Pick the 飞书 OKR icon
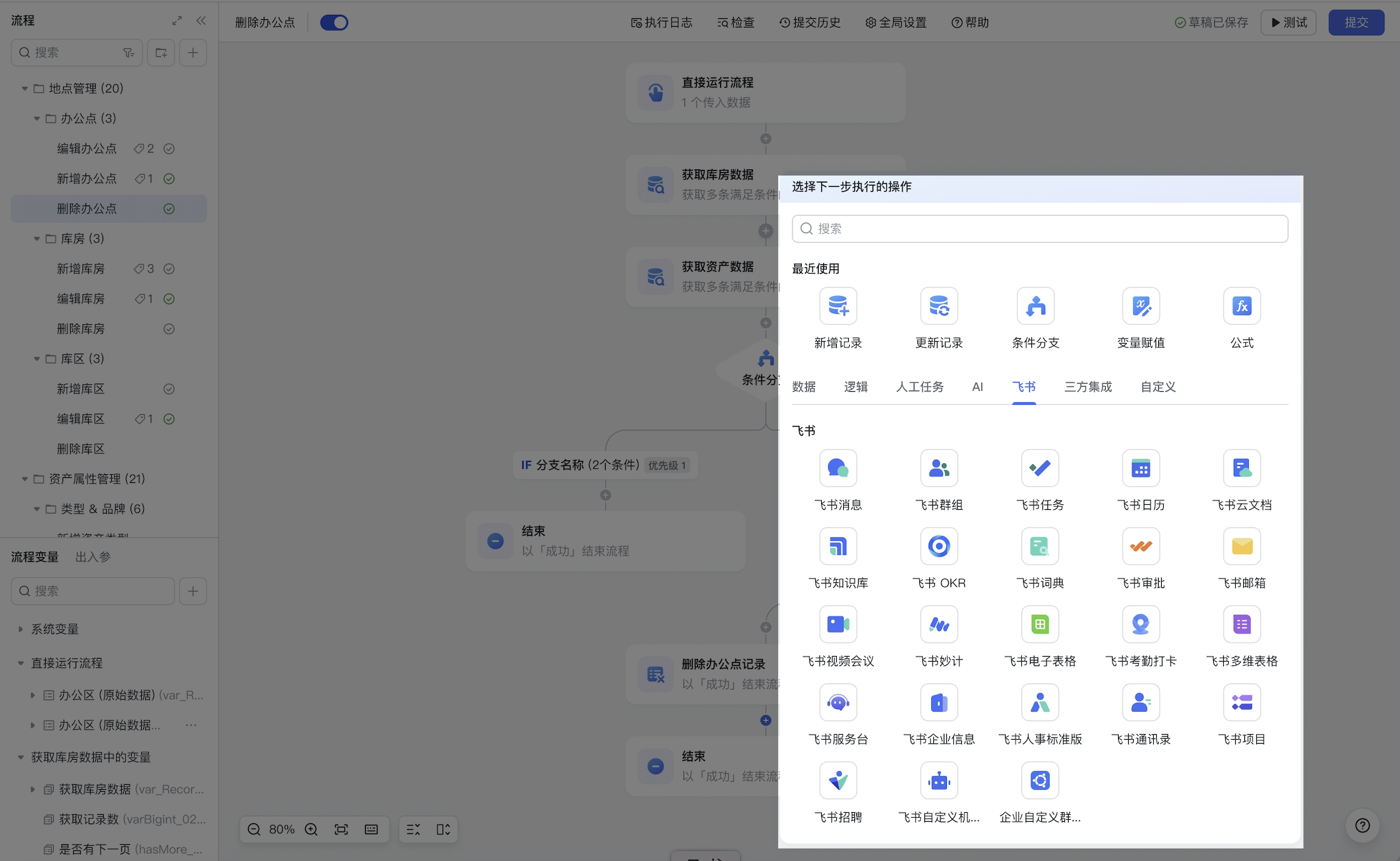 point(939,546)
